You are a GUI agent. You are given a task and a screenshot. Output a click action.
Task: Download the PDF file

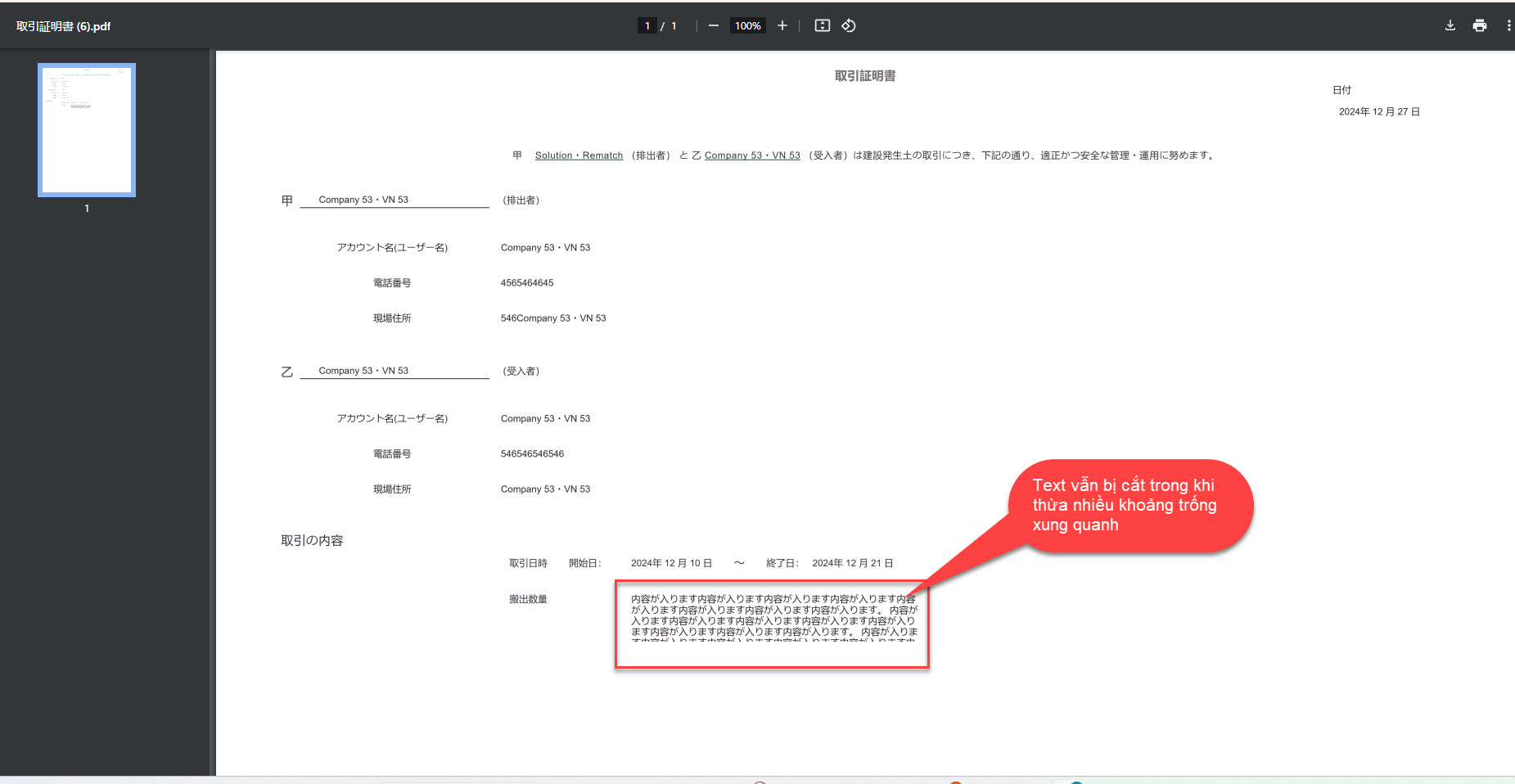(x=1450, y=26)
